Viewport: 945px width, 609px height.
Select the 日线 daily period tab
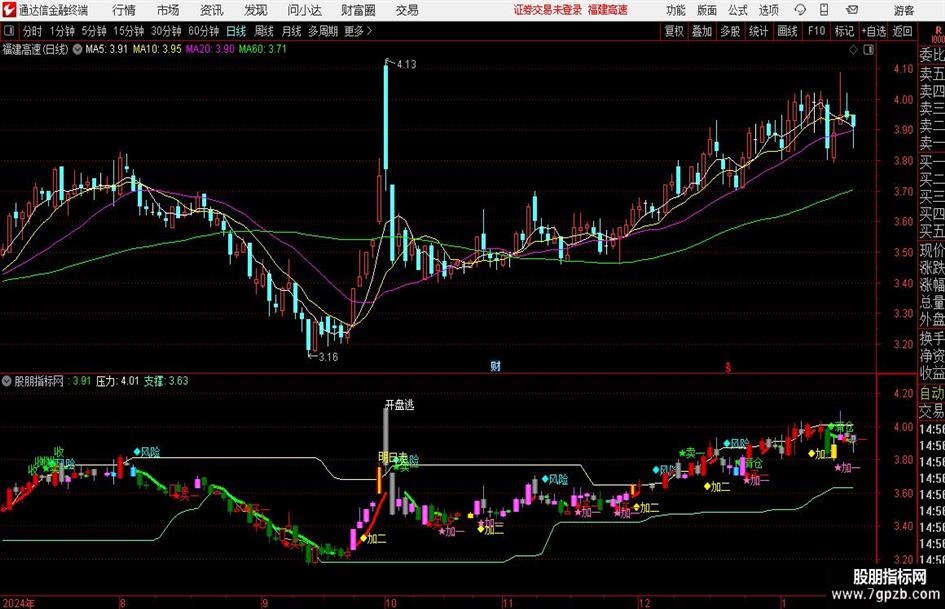(236, 31)
